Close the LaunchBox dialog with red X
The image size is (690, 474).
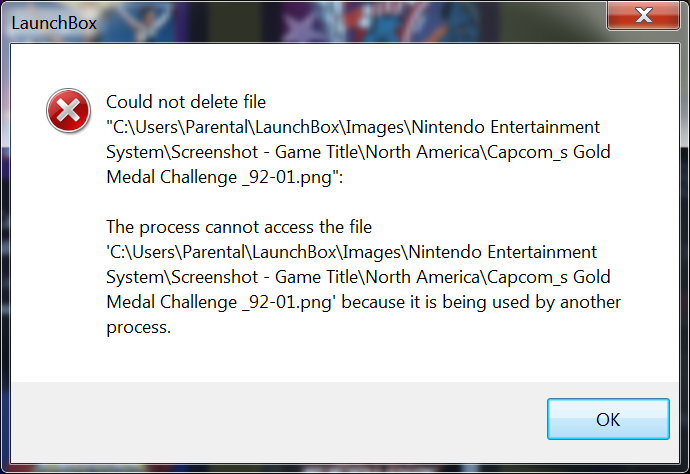point(643,15)
